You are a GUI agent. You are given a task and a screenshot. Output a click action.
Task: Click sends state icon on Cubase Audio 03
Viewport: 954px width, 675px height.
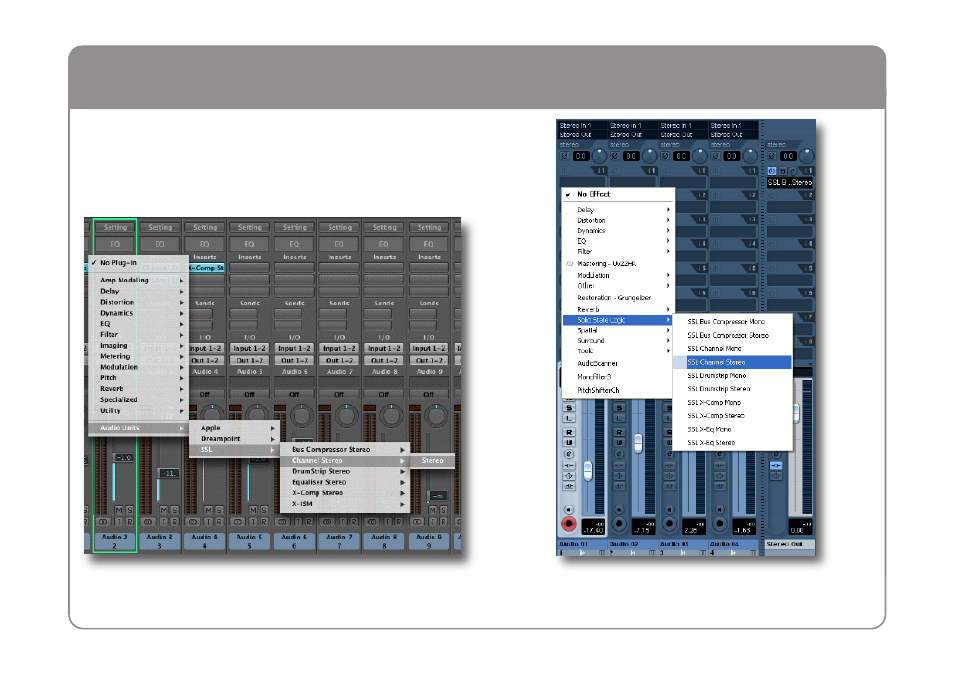point(669,486)
